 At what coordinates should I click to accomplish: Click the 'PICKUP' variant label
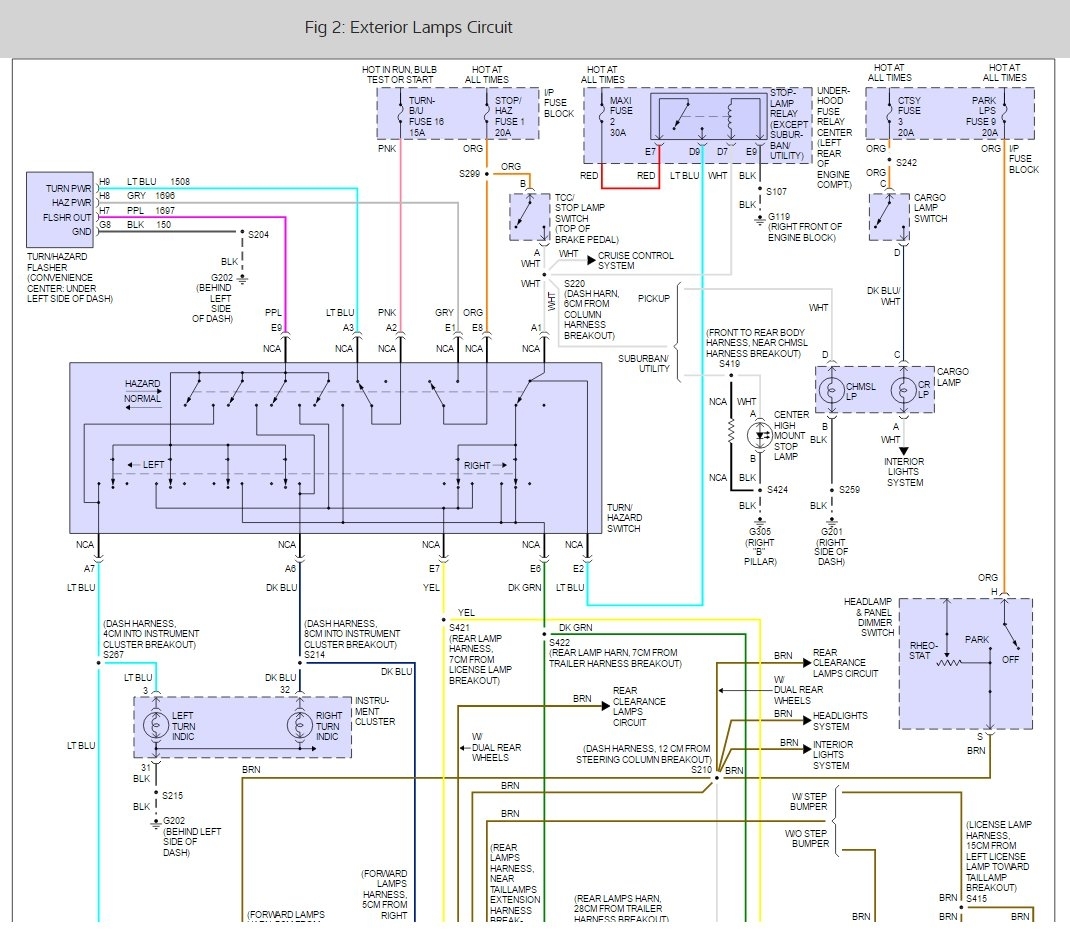coord(654,299)
